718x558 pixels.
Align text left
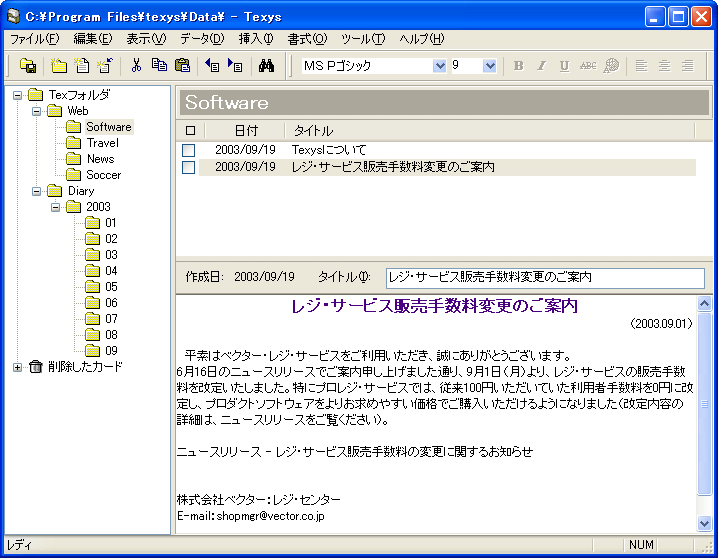pos(642,66)
